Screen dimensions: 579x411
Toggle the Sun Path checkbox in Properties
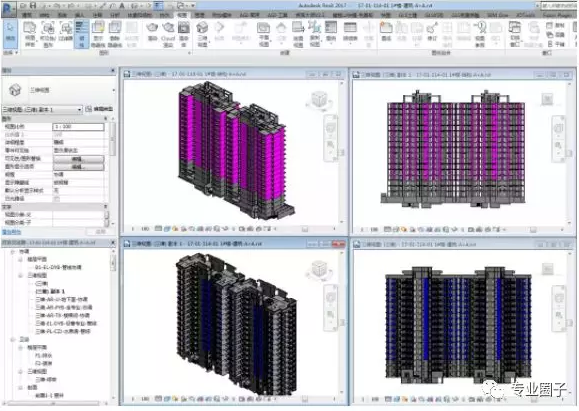(57, 199)
